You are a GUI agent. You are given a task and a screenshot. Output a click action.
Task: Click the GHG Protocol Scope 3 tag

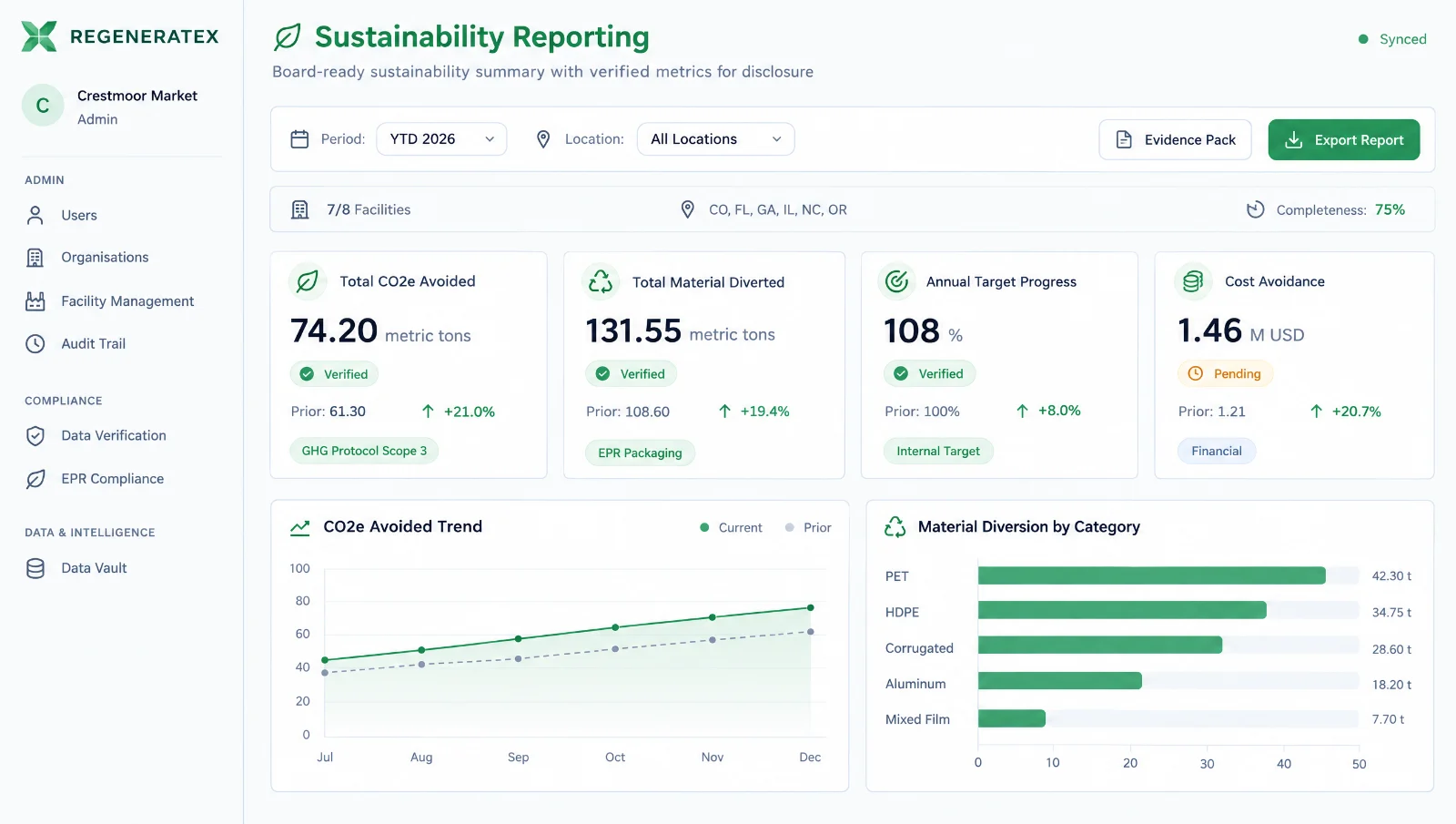[364, 451]
